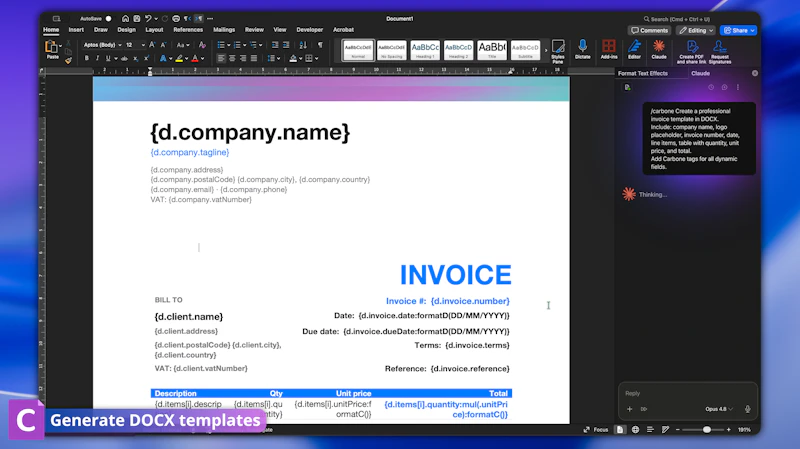This screenshot has height=449, width=800.
Task: Click the blue Share button
Action: (739, 31)
